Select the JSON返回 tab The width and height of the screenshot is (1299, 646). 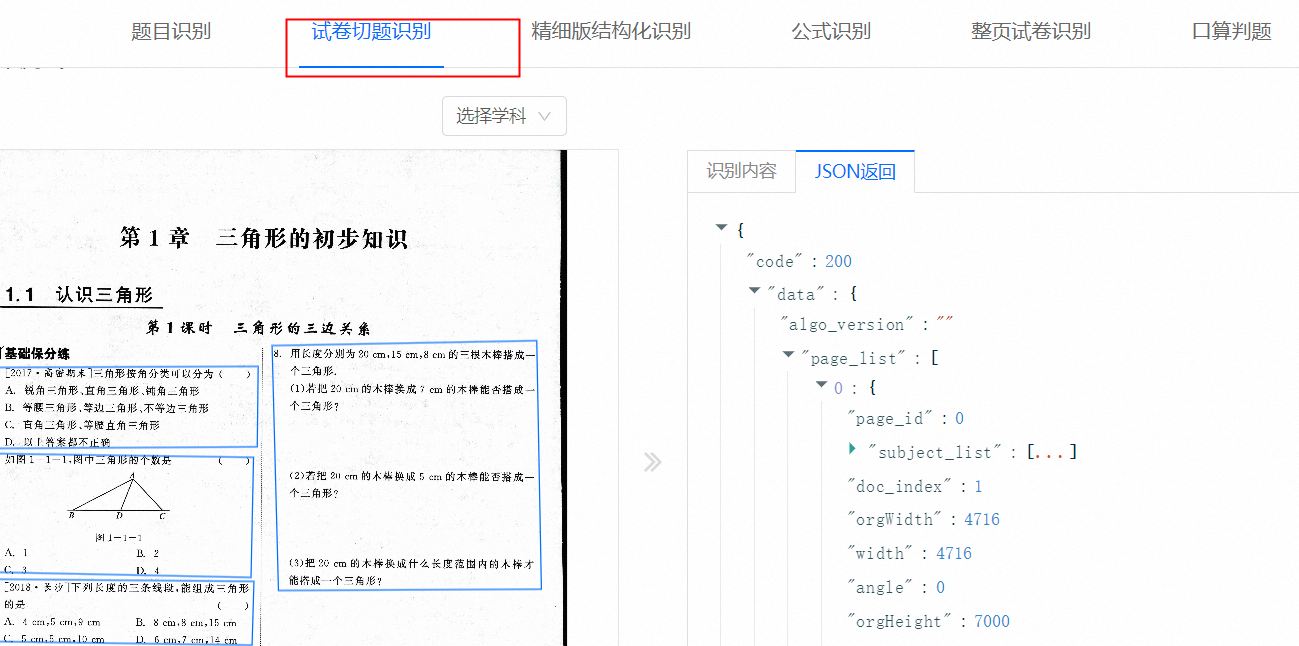[855, 171]
